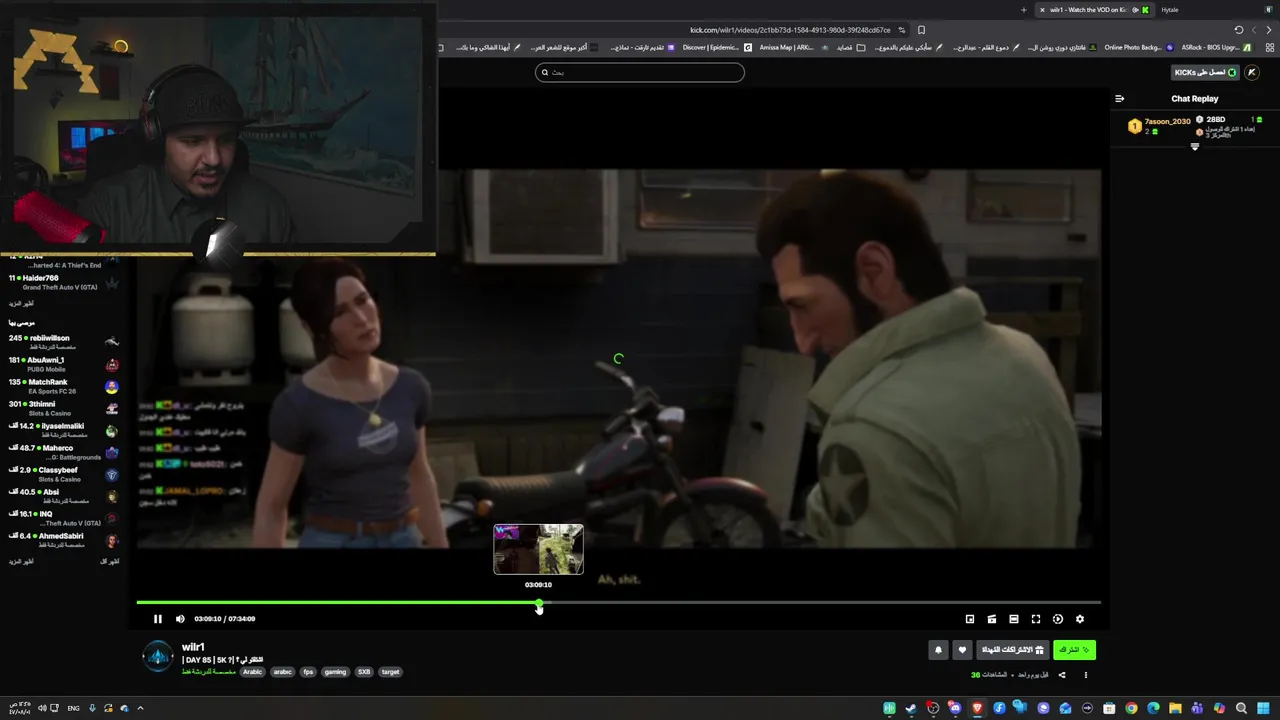Collapse the Chat Replay panel
This screenshot has width=1280, height=720.
coord(1119,99)
